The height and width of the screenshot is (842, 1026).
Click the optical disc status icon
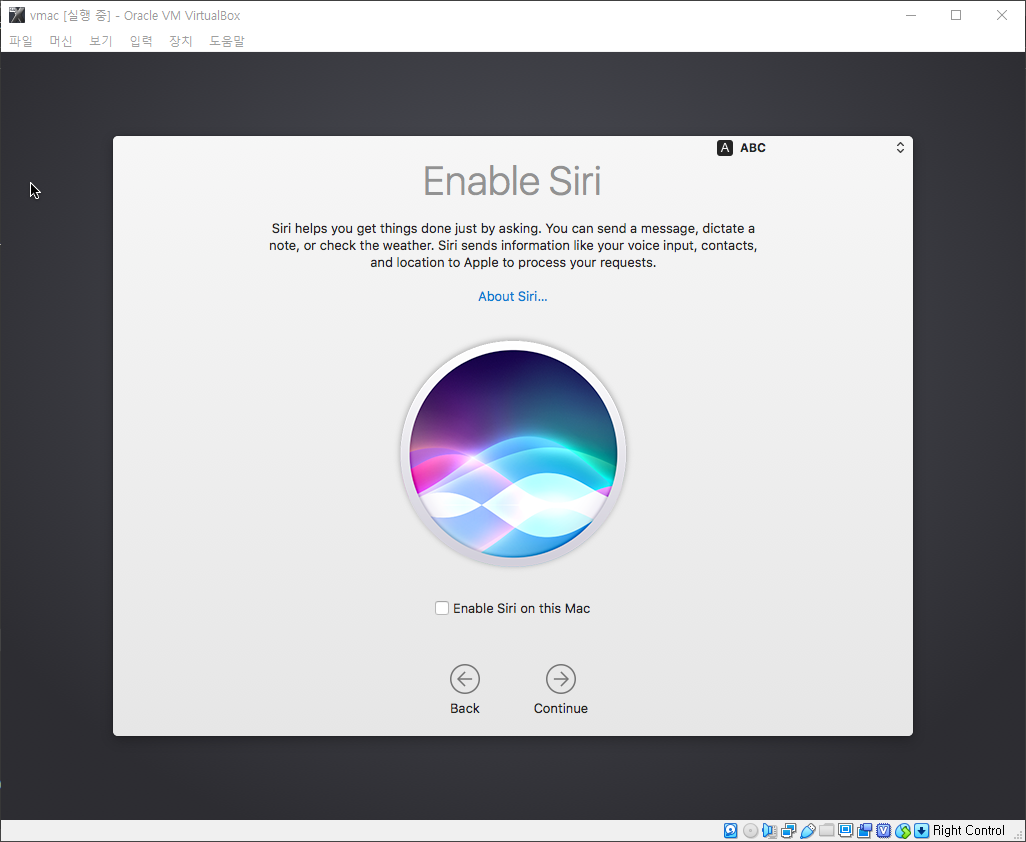tap(751, 830)
